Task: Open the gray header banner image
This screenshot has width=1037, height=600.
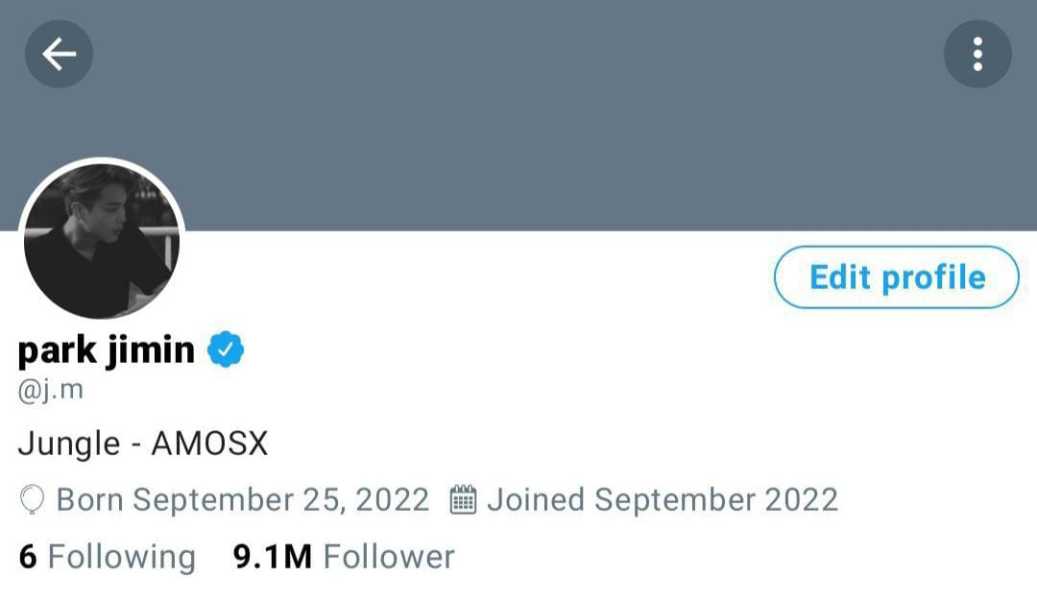Action: 518,116
